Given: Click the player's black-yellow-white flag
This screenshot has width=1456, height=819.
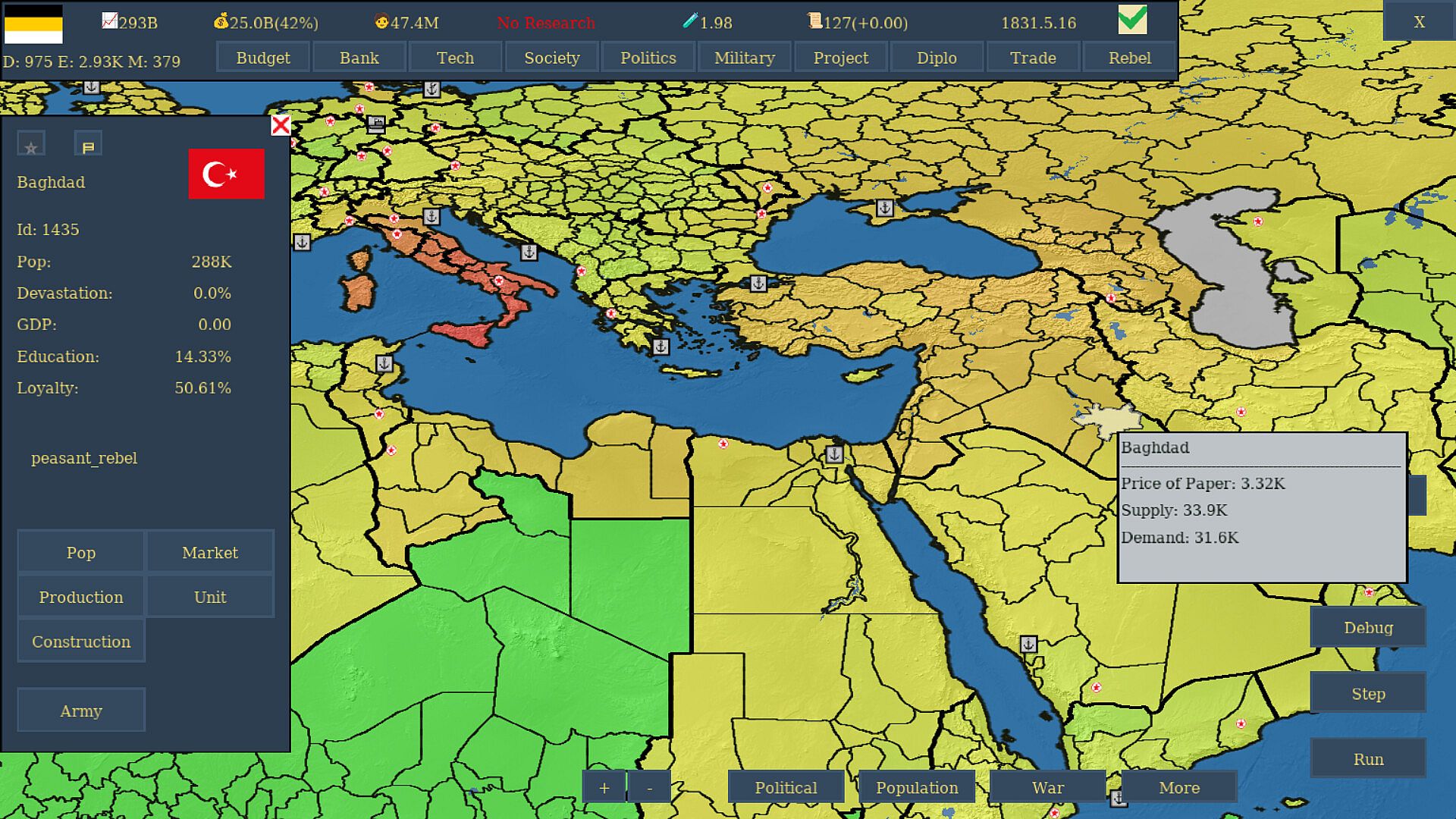Looking at the screenshot, I should tap(33, 24).
